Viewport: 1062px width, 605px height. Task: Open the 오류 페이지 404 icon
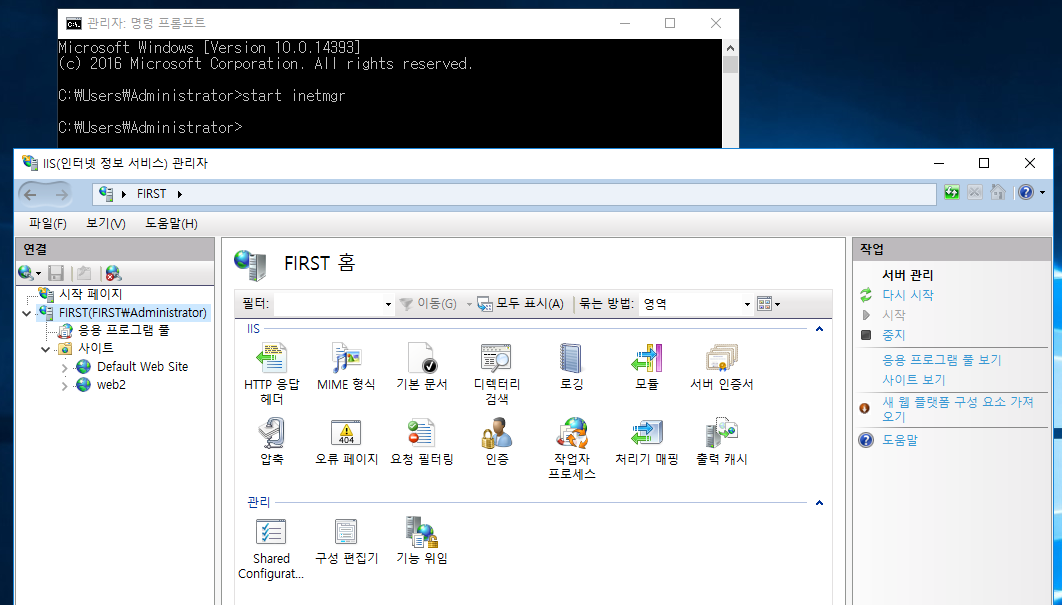point(346,433)
